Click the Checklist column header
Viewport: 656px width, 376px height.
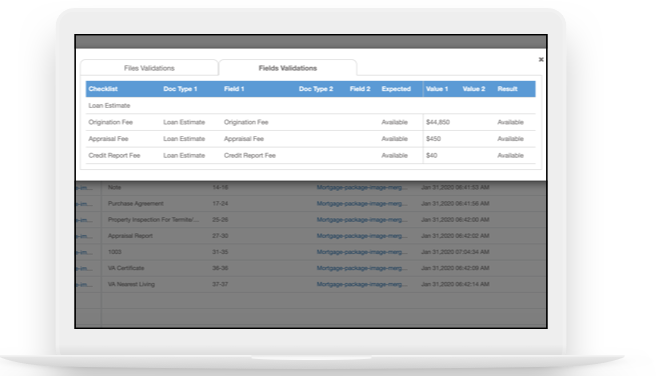click(x=103, y=89)
